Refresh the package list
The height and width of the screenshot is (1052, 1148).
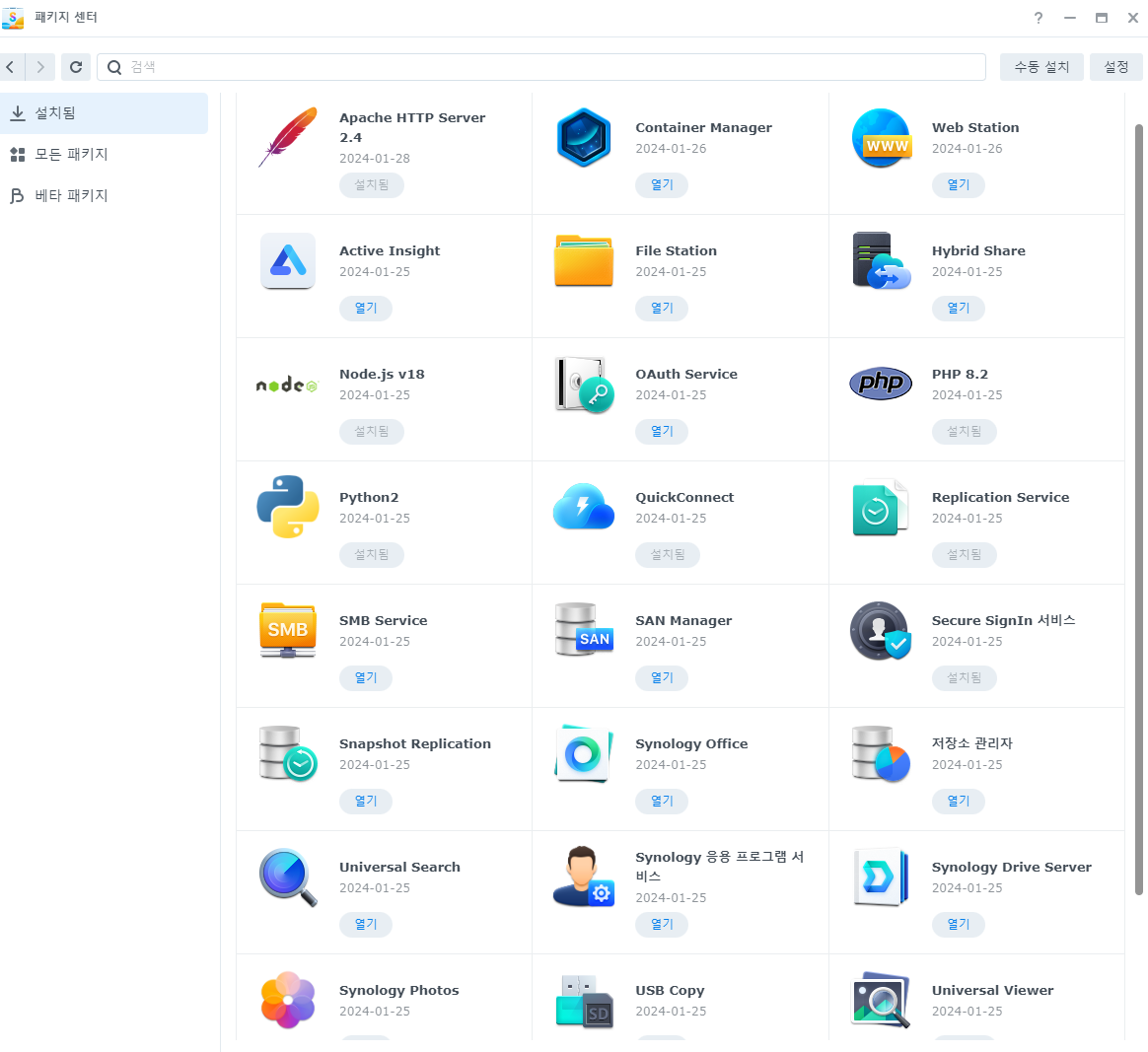pos(75,67)
